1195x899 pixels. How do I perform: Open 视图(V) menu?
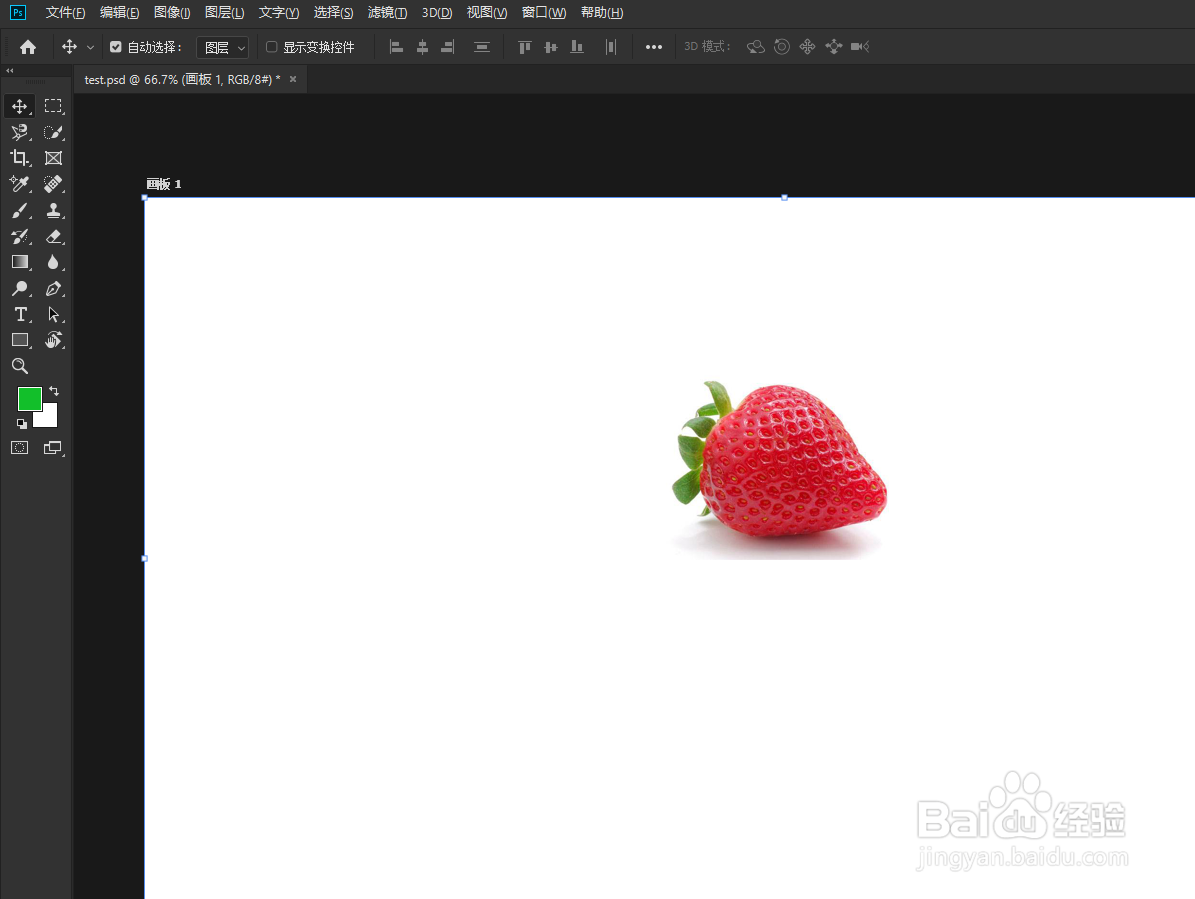487,12
